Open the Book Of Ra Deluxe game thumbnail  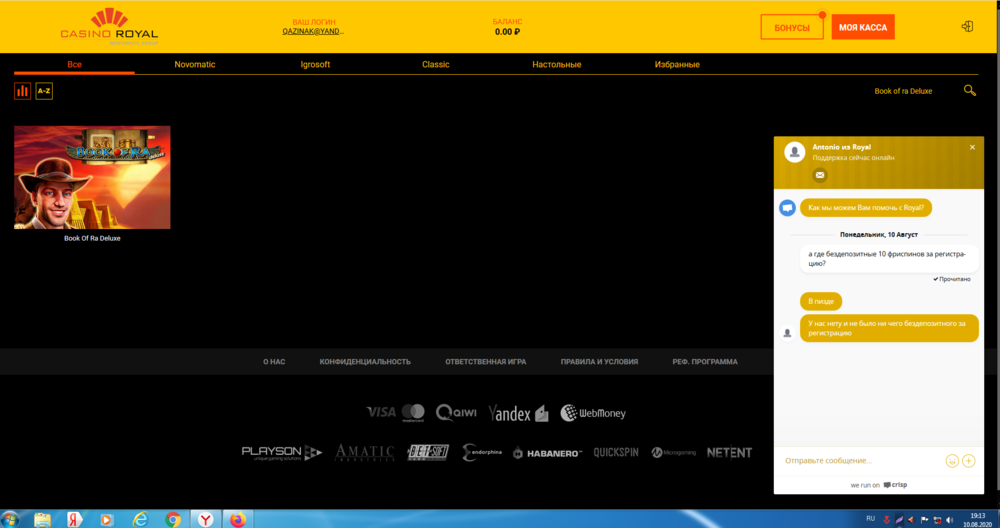point(92,177)
